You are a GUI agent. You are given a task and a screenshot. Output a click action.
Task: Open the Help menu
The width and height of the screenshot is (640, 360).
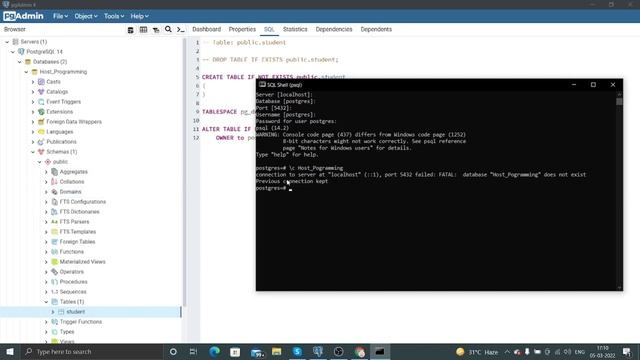click(x=139, y=16)
